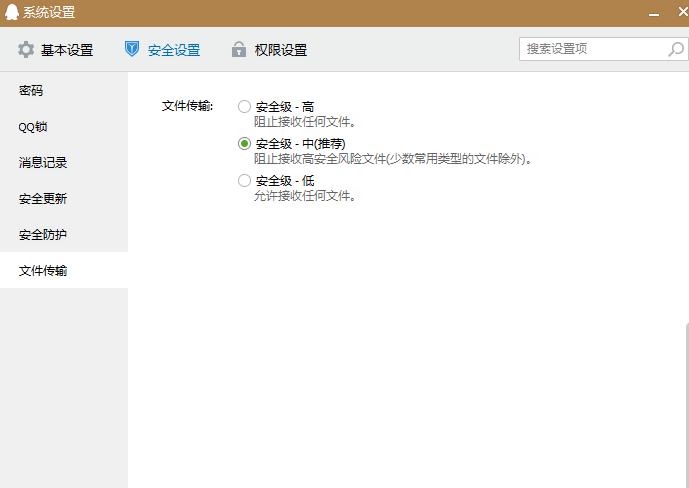Click the gear icon for 基本设置
The width and height of the screenshot is (689, 488).
[26, 50]
